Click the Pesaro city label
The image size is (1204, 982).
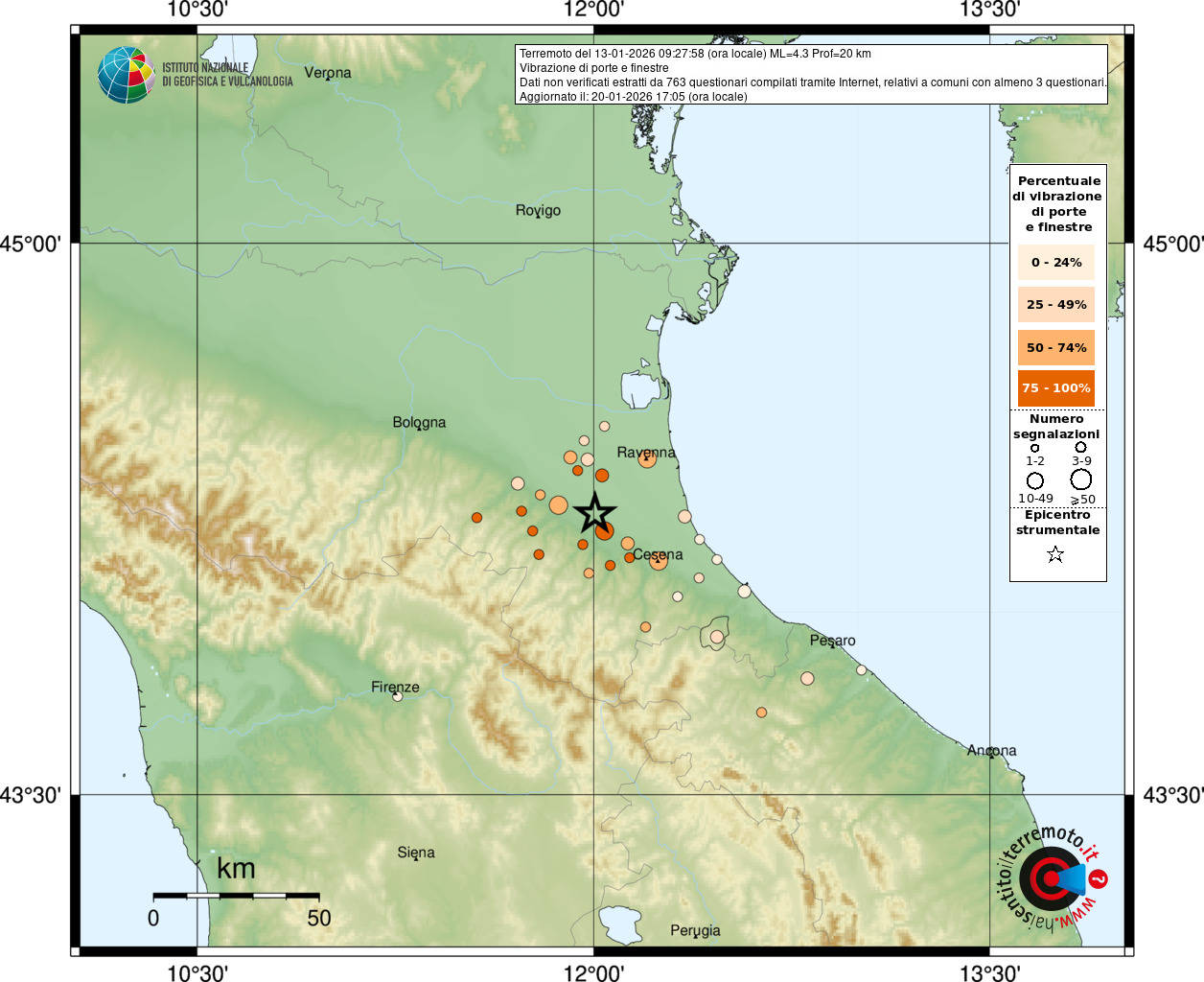(x=832, y=641)
